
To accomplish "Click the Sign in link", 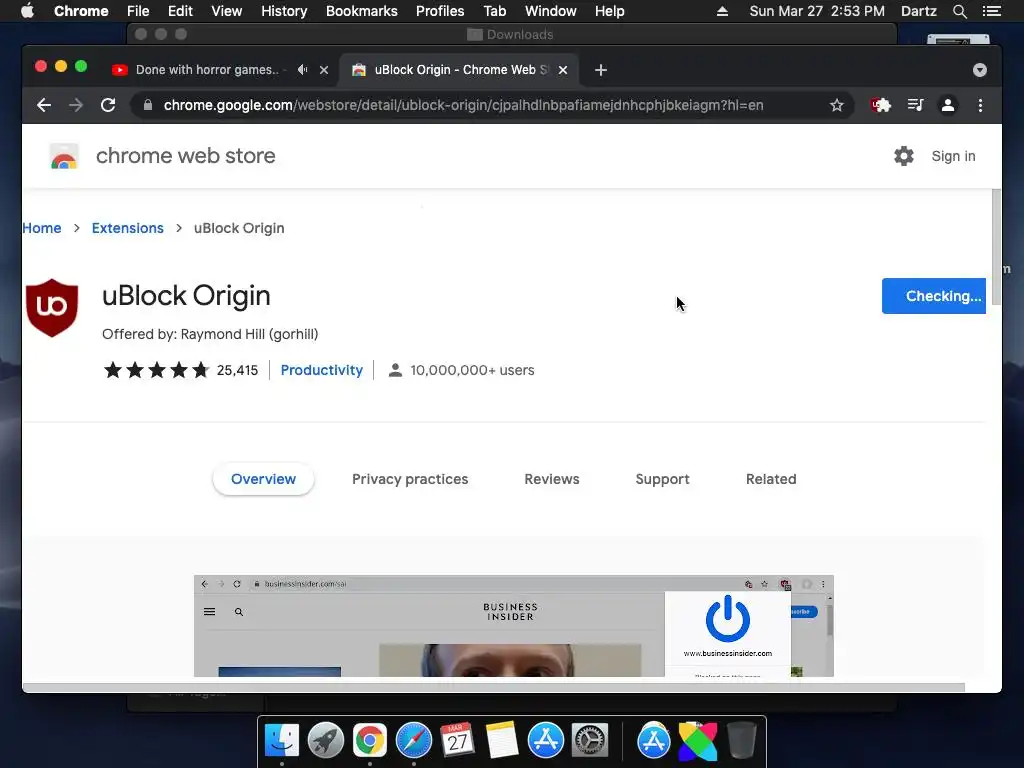I will [953, 156].
